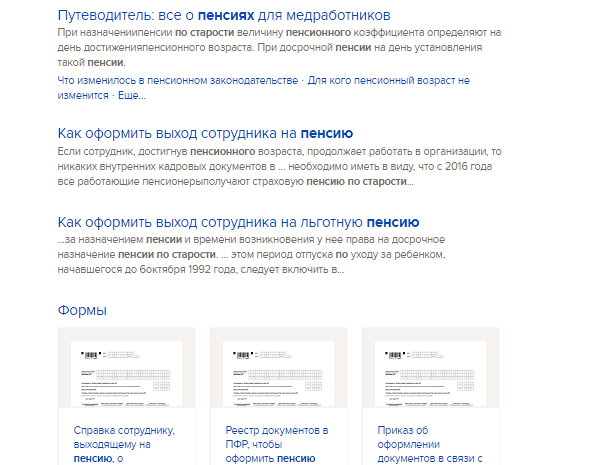Click the barcode on the 'Реестр документов' form
This screenshot has width=600, height=465.
point(241,355)
